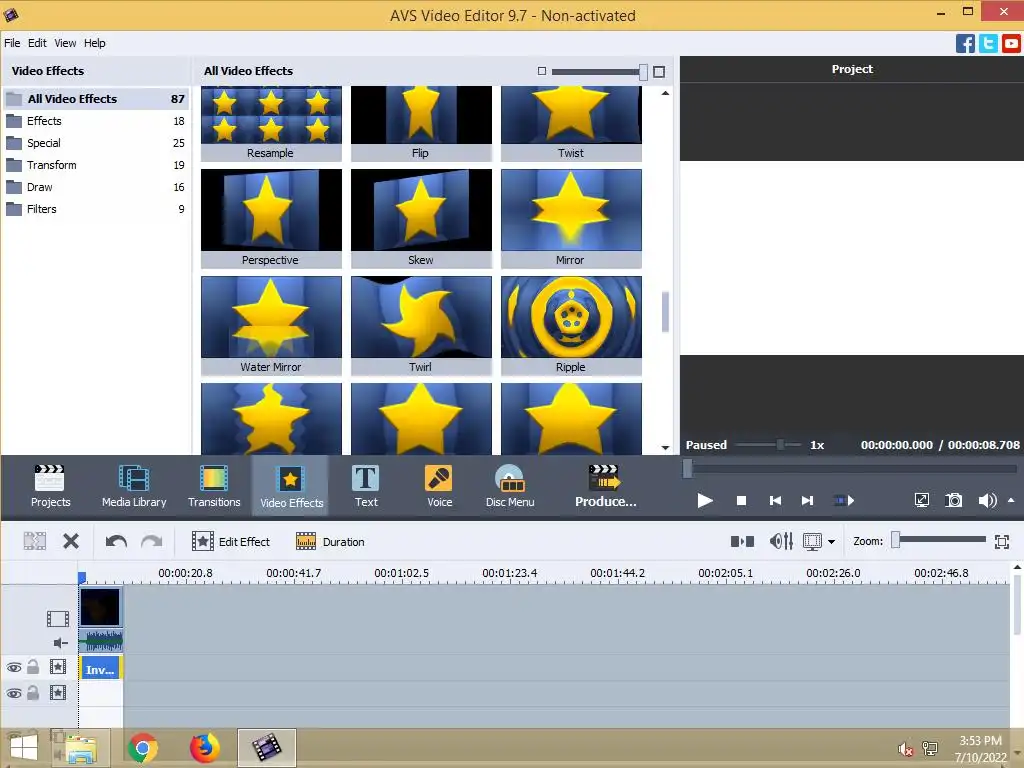Select large thumbnail size icon
The width and height of the screenshot is (1024, 768).
tap(659, 72)
